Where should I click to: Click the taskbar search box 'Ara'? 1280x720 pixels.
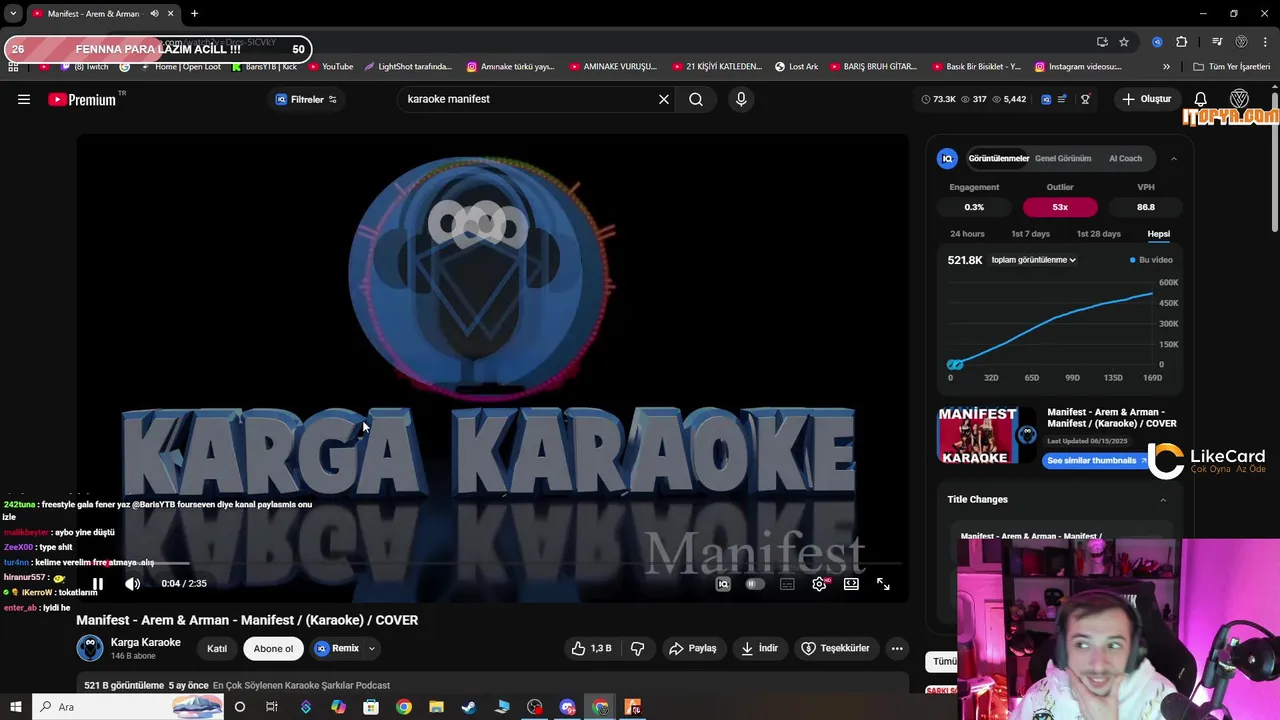[x=128, y=707]
